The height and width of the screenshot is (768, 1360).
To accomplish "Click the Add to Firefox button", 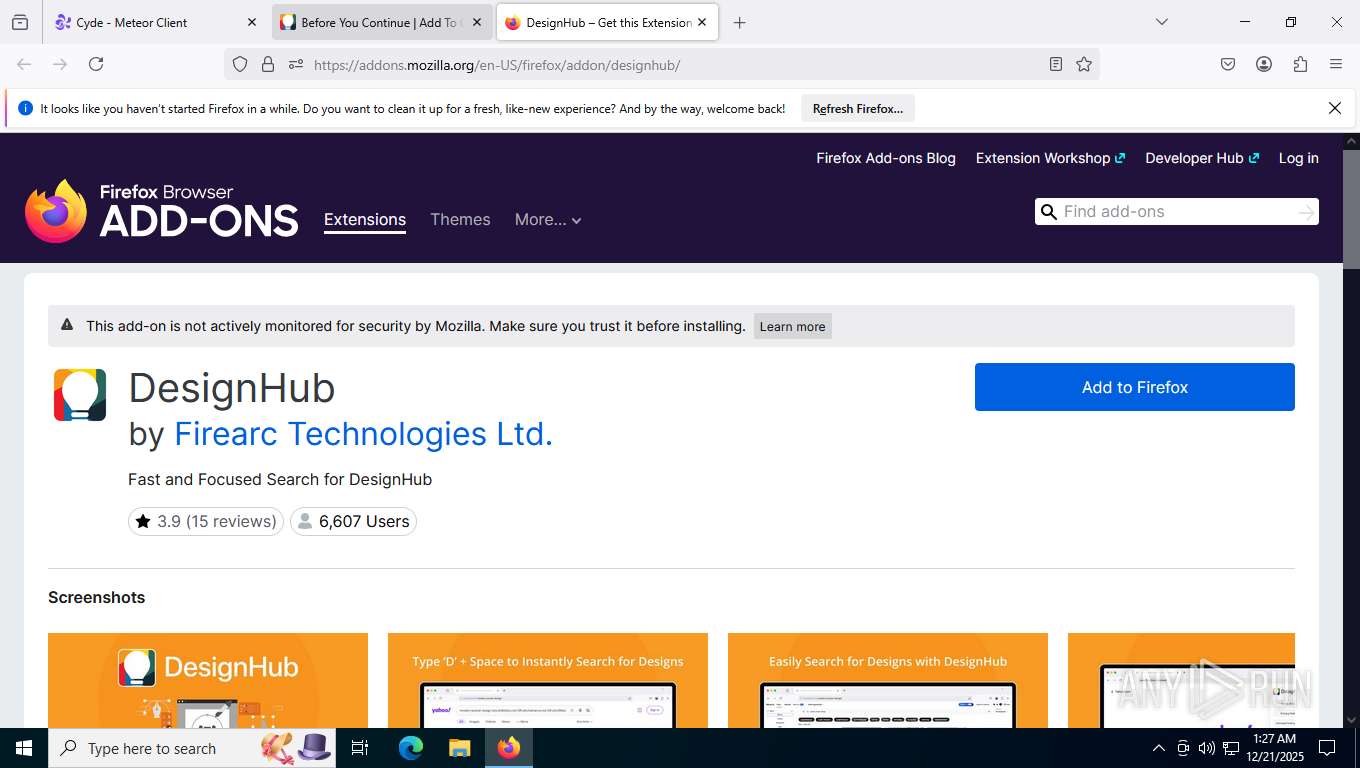I will [1134, 387].
